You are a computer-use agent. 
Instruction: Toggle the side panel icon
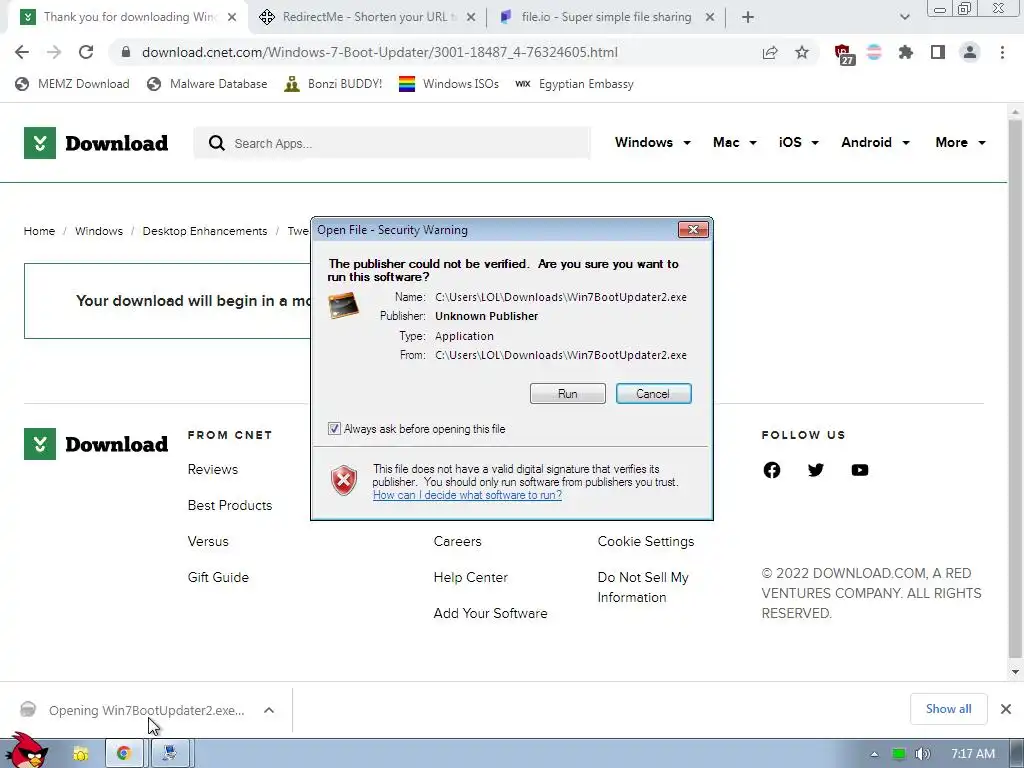(938, 52)
